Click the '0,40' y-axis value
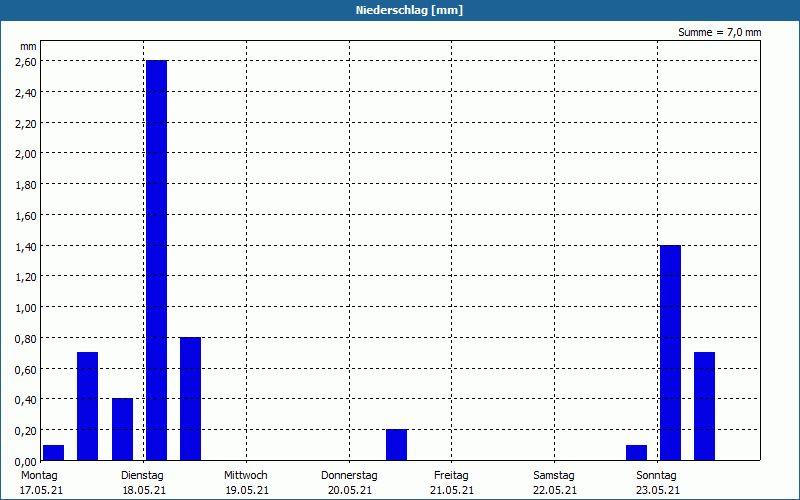Screen dimensions: 800x500 [27, 400]
